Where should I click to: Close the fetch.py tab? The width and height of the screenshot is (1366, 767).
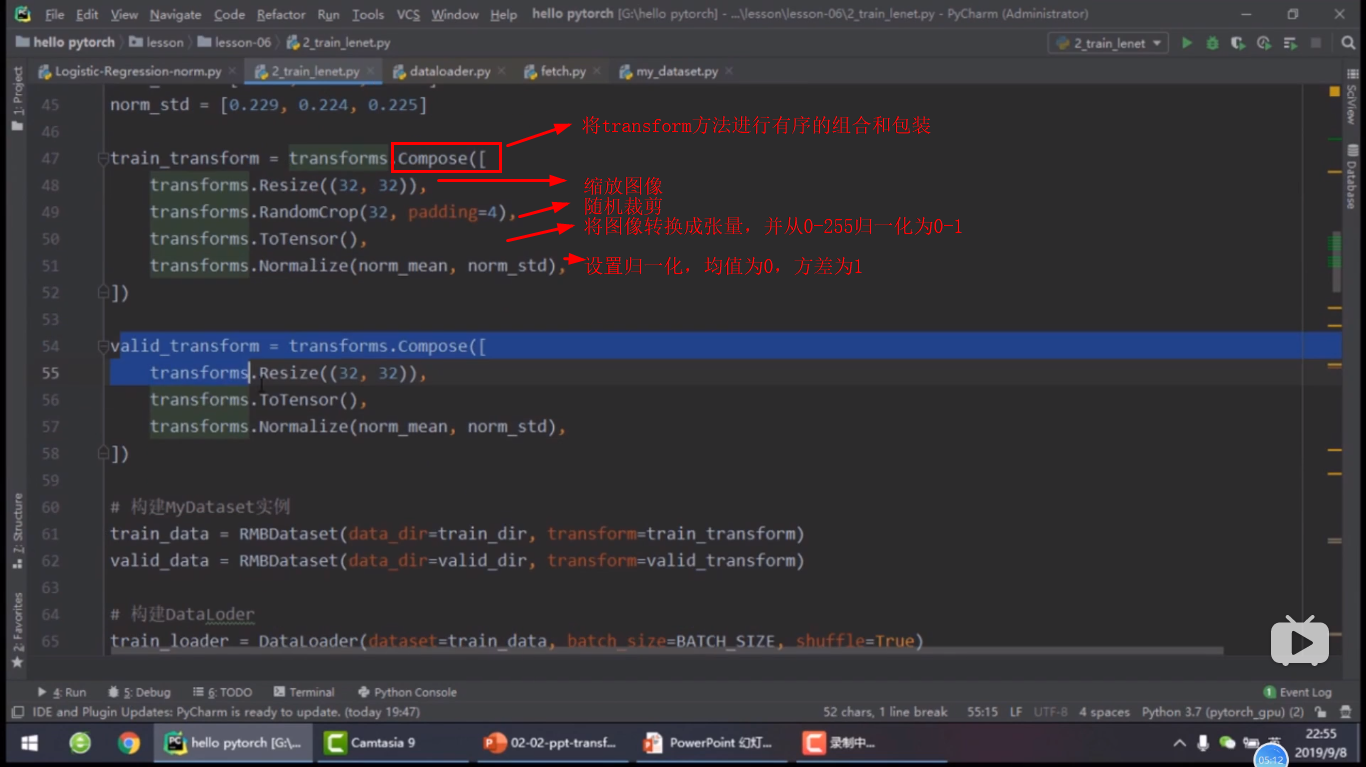(597, 71)
